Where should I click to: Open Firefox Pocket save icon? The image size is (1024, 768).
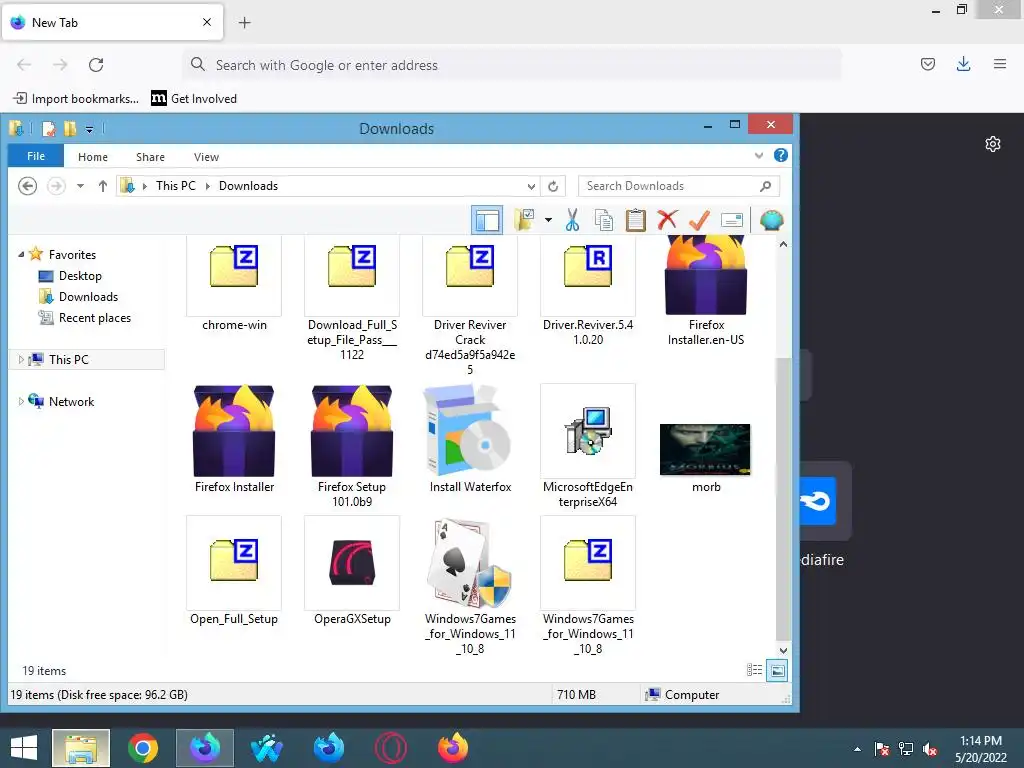click(927, 64)
